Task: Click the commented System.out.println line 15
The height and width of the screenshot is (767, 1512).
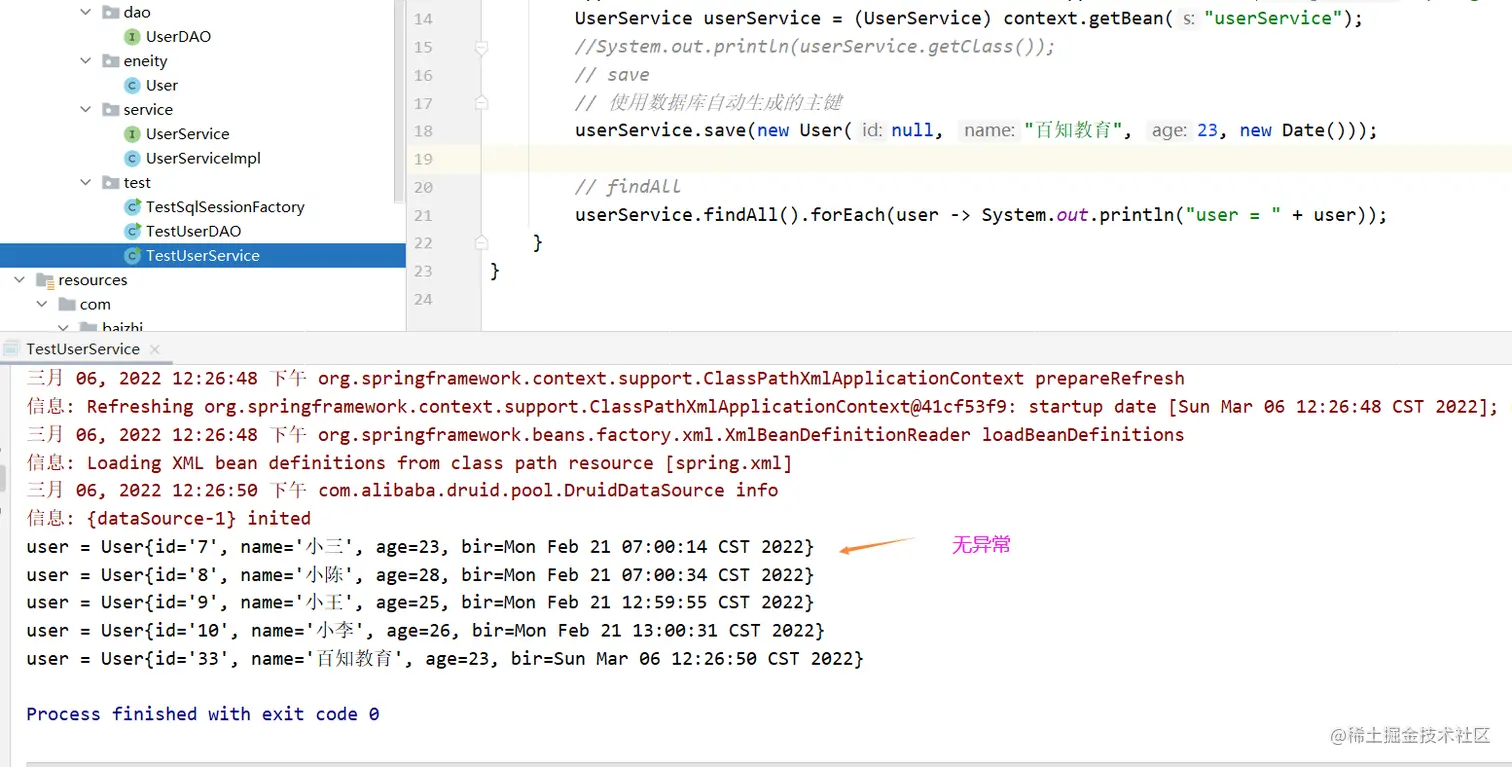Action: click(815, 47)
